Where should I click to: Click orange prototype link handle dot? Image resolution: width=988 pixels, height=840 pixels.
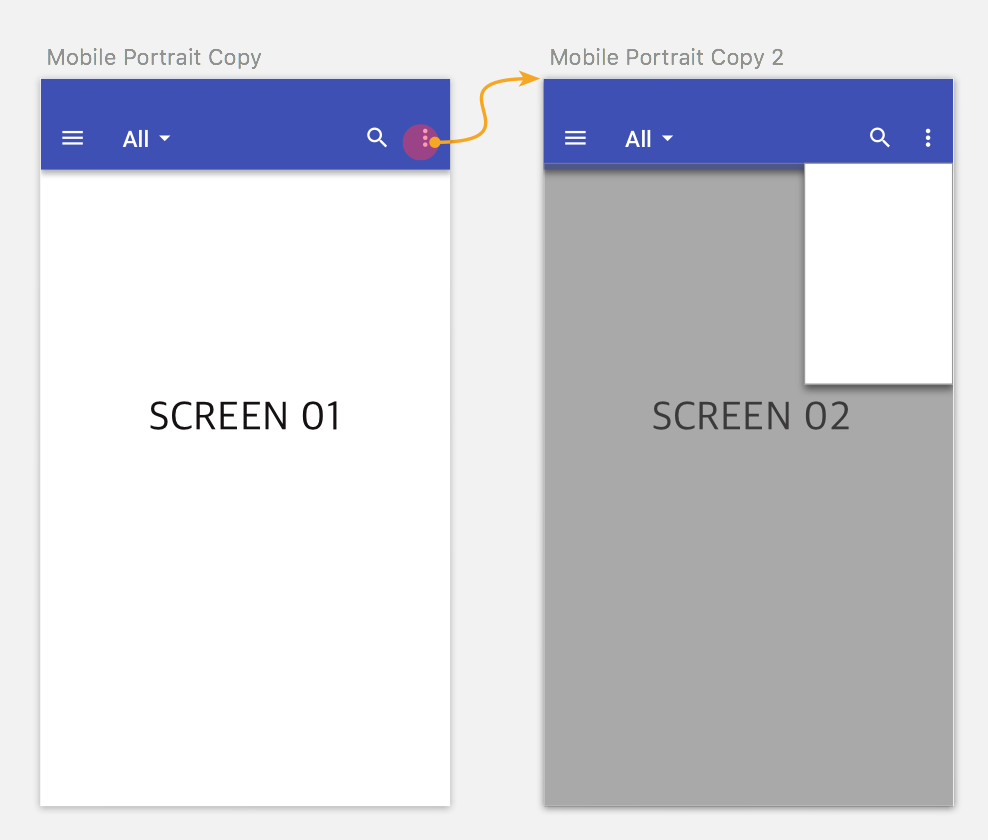(435, 143)
